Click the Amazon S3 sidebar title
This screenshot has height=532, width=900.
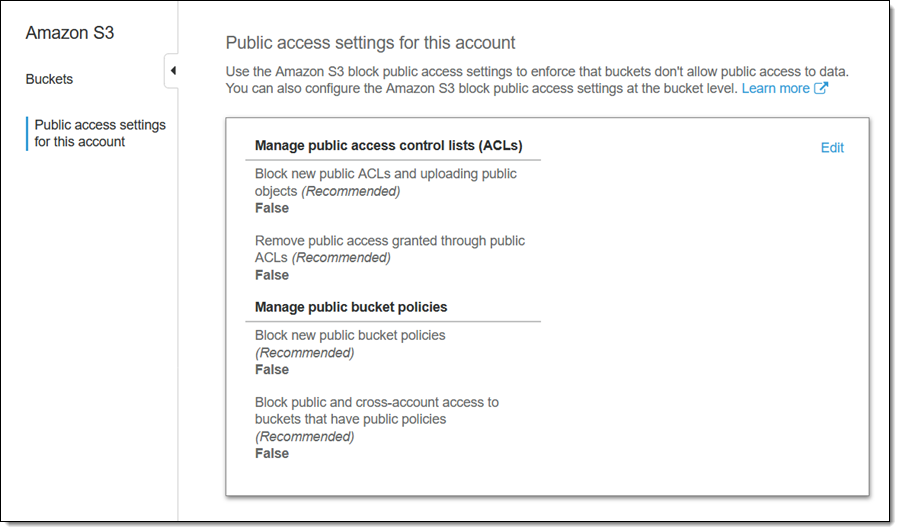[70, 33]
